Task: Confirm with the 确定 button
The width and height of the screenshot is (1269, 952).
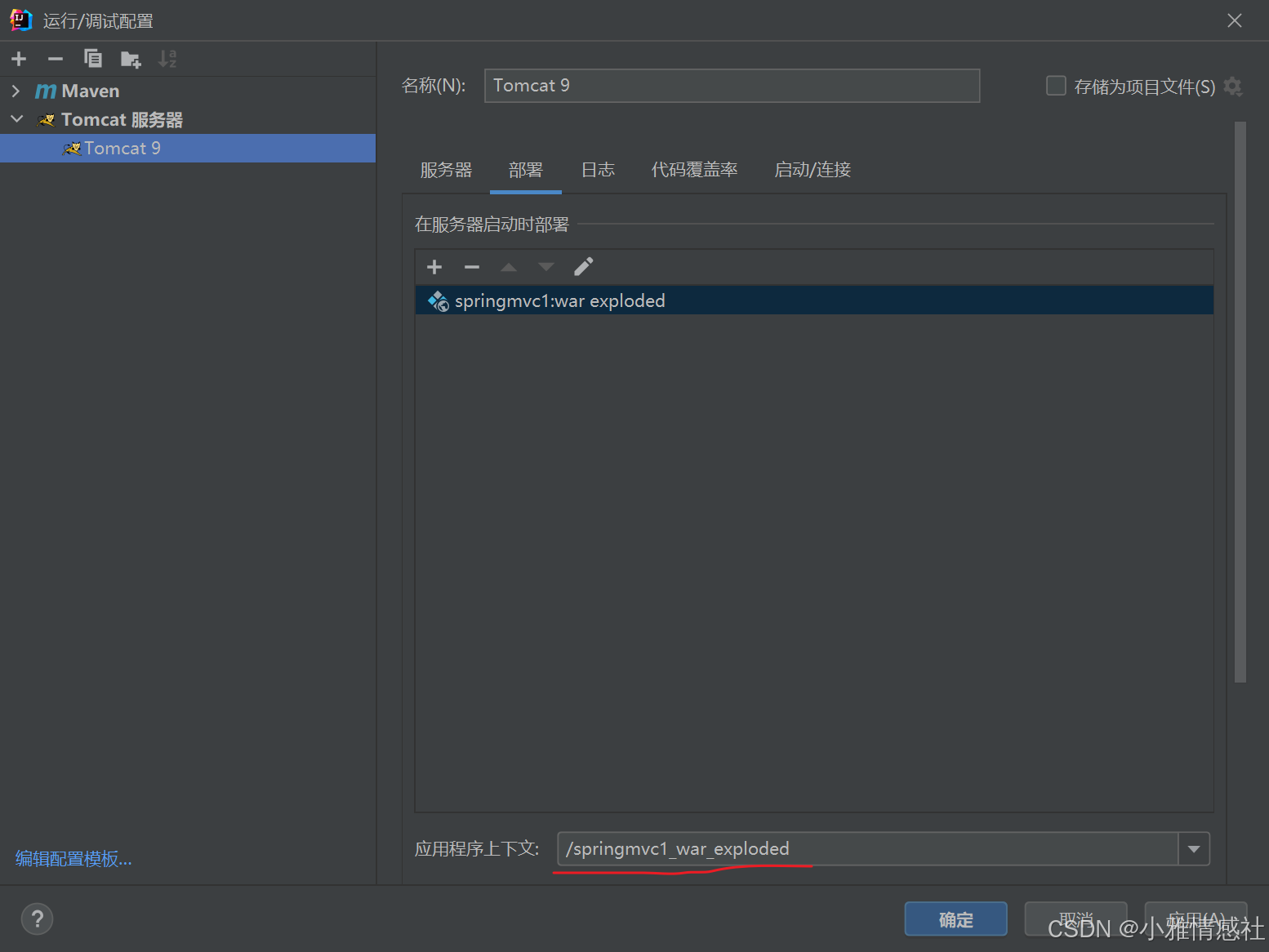Action: coord(955,919)
